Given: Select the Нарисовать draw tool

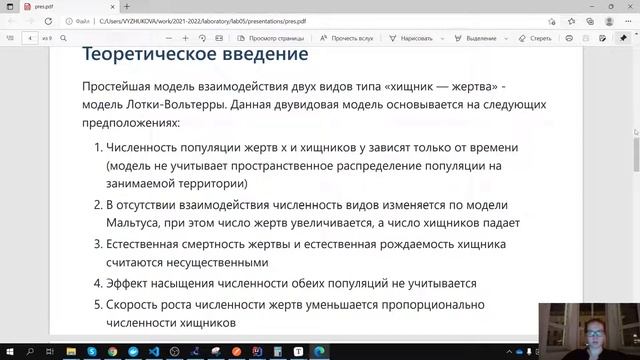Looking at the screenshot, I should coord(411,38).
